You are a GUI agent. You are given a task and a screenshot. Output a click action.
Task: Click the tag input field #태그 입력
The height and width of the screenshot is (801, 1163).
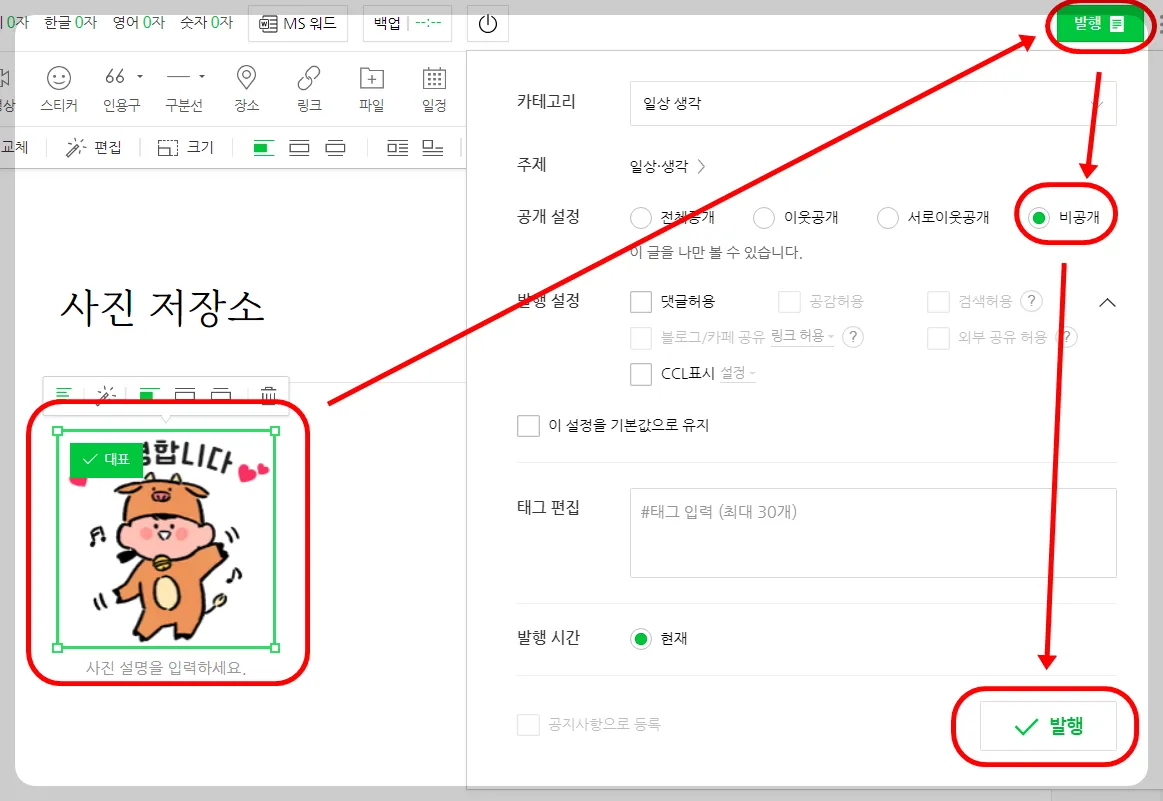873,533
